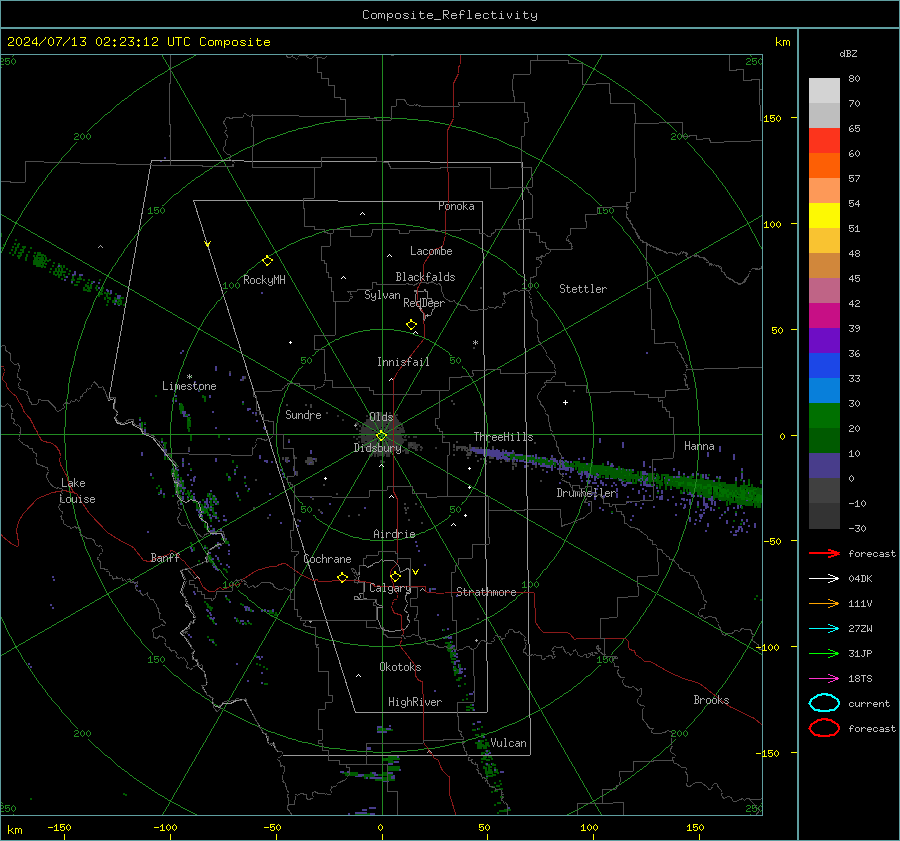
Task: Click the yellow radar-center diamond at Olds
Action: point(382,436)
